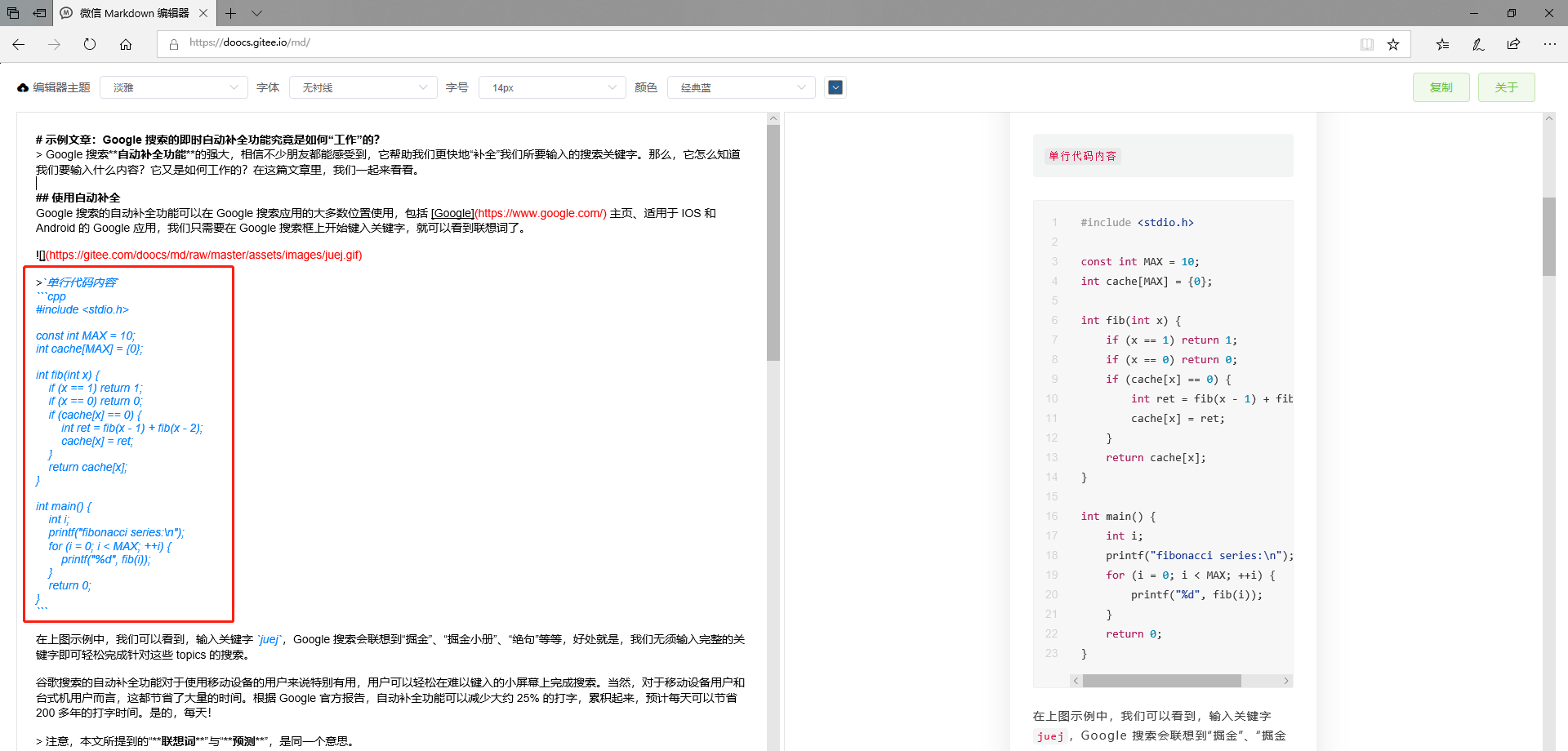Click the Share icon in the browser toolbar
This screenshot has width=1568, height=751.
coord(1513,44)
